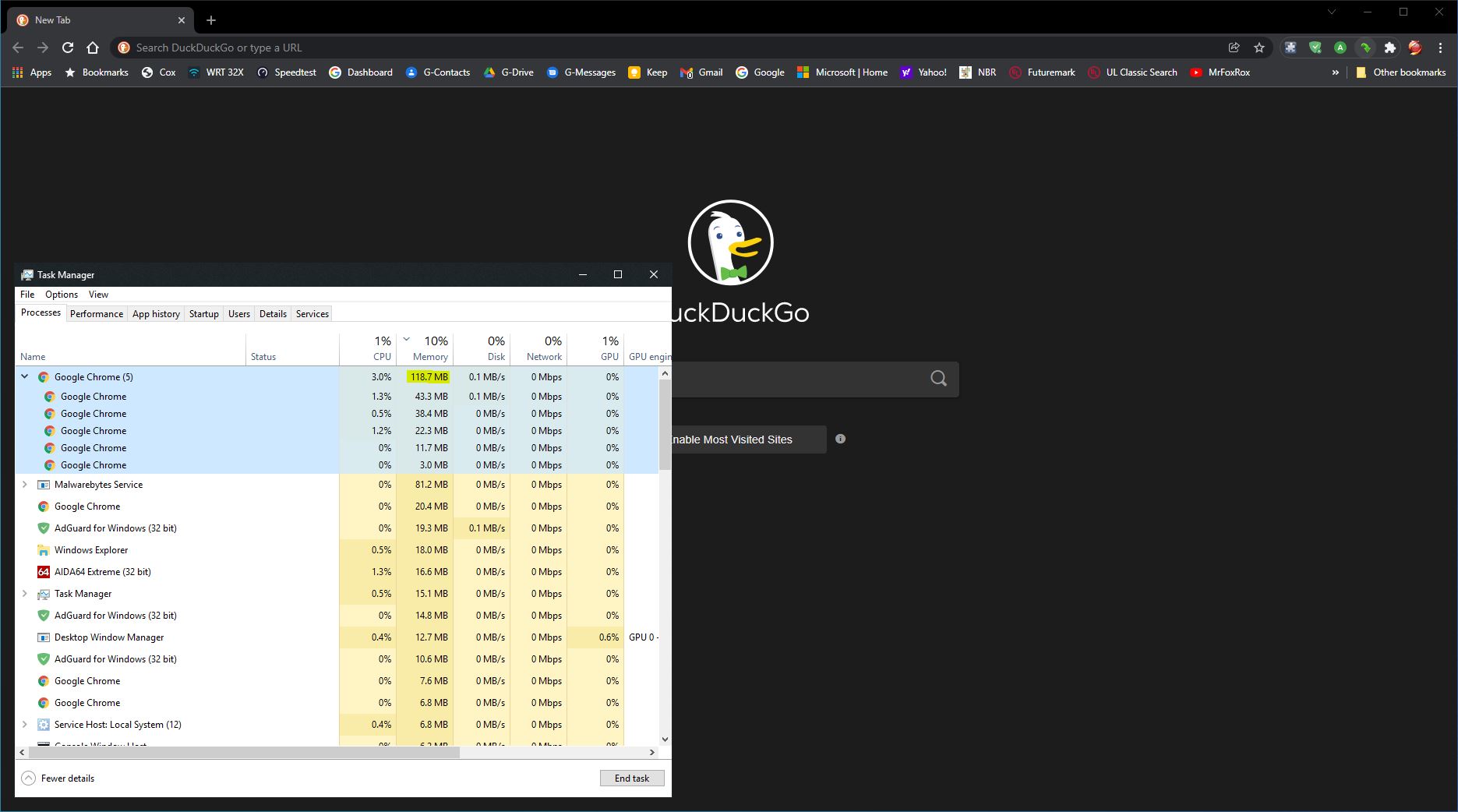Open the WRT 32X bookmark
The width and height of the screenshot is (1458, 812).
[x=216, y=72]
